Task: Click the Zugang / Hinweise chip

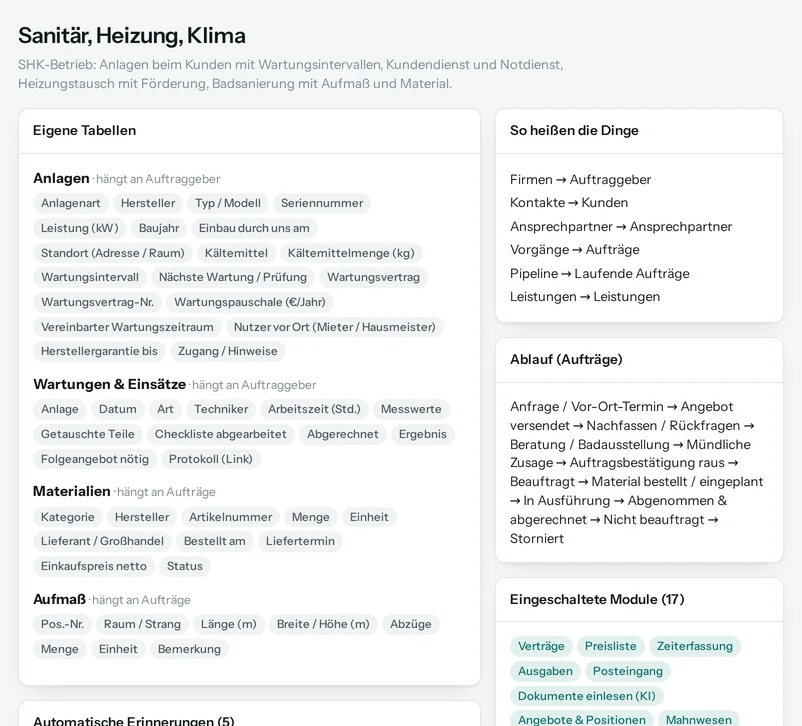Action: (228, 351)
